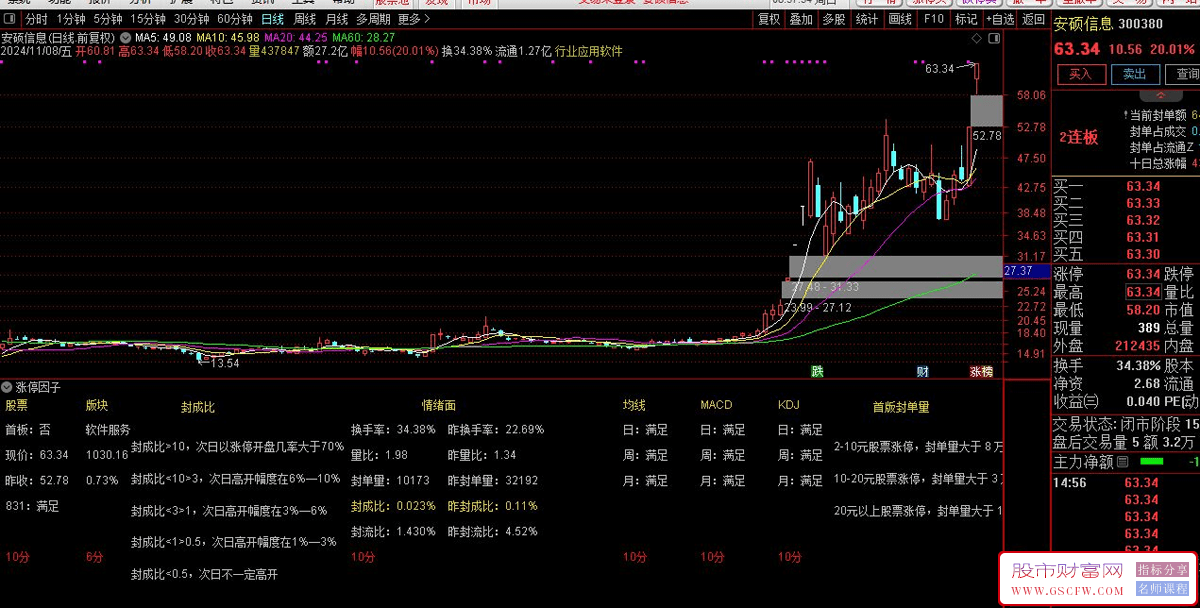Click the 跌 marker under the chart
The height and width of the screenshot is (608, 1200).
817,371
